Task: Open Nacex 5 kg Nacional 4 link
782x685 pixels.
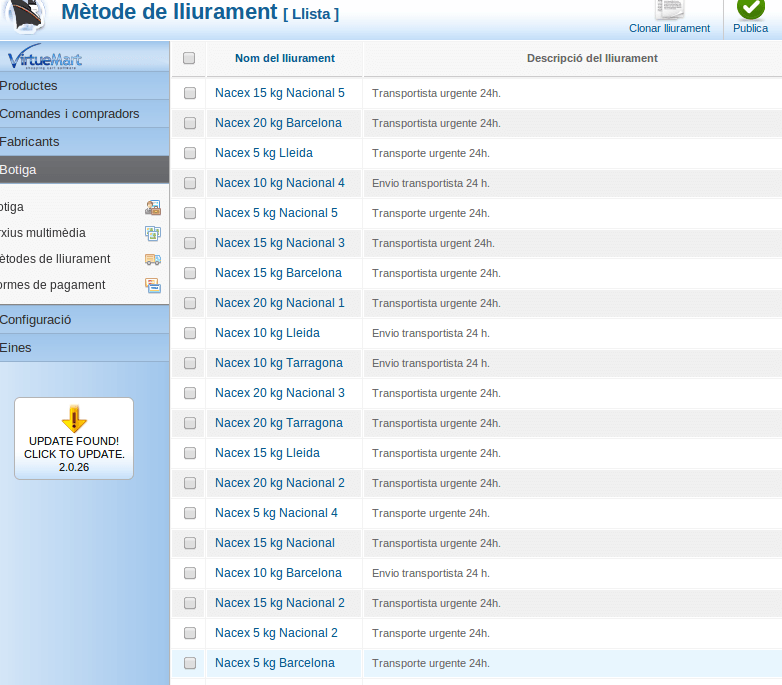Action: tap(276, 513)
